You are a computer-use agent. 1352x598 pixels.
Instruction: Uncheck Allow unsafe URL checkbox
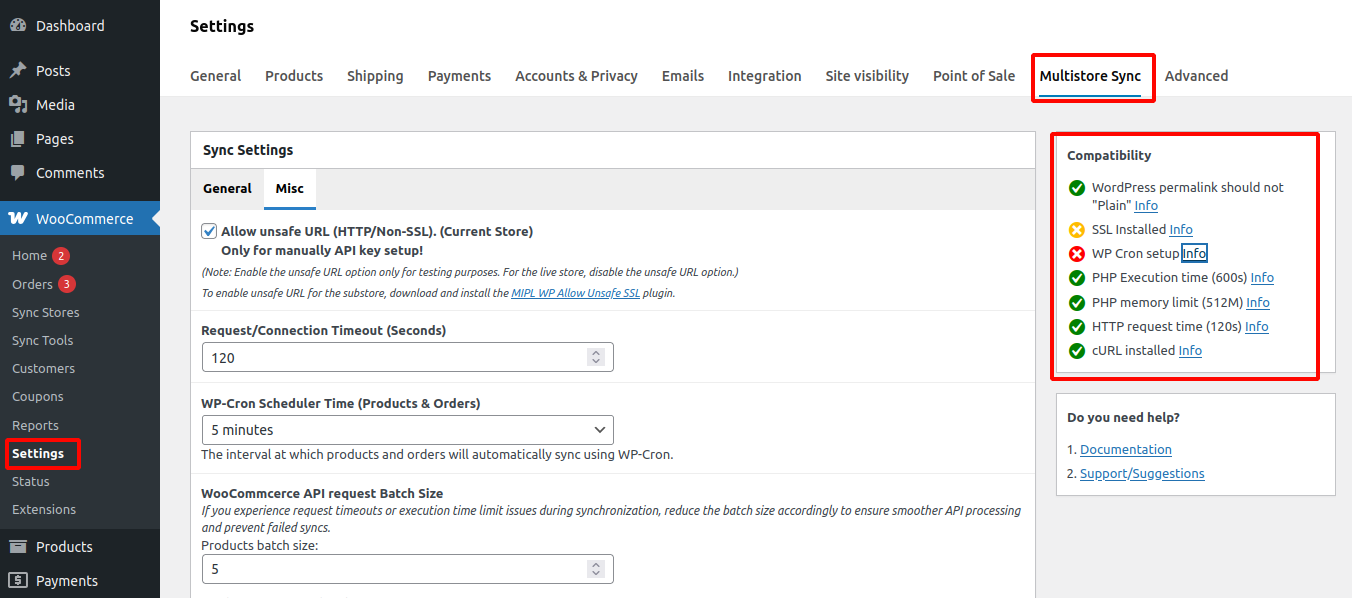[209, 231]
